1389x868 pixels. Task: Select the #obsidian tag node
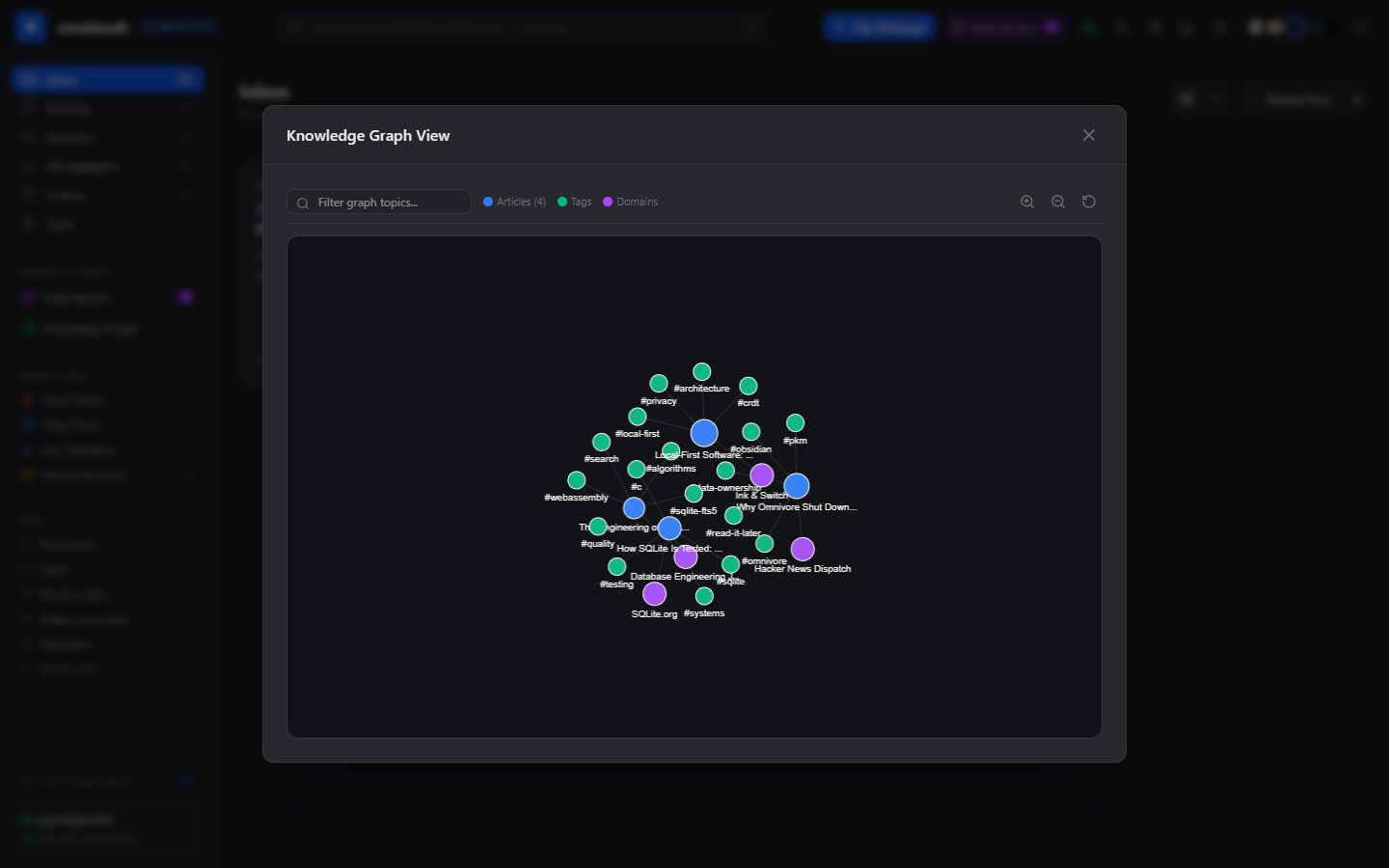pos(751,432)
